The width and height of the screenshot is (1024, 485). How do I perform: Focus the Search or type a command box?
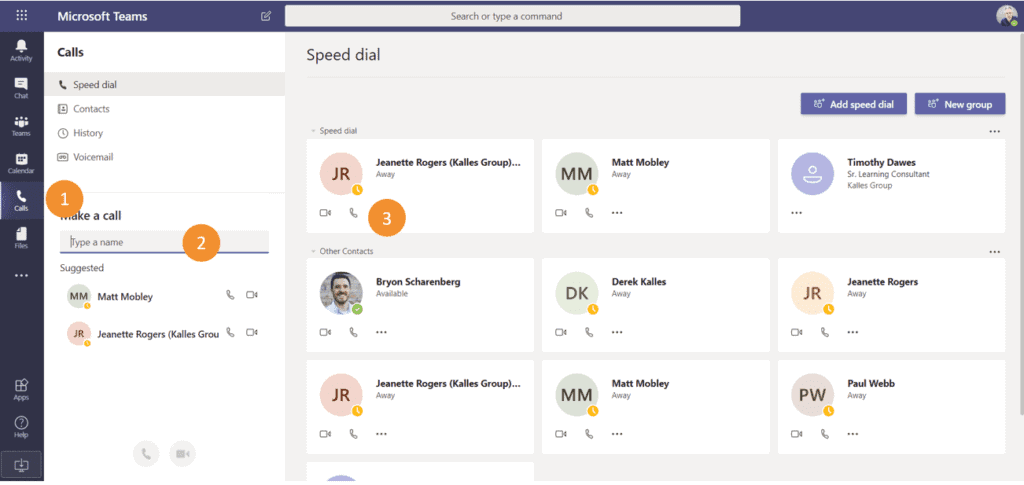click(x=513, y=16)
